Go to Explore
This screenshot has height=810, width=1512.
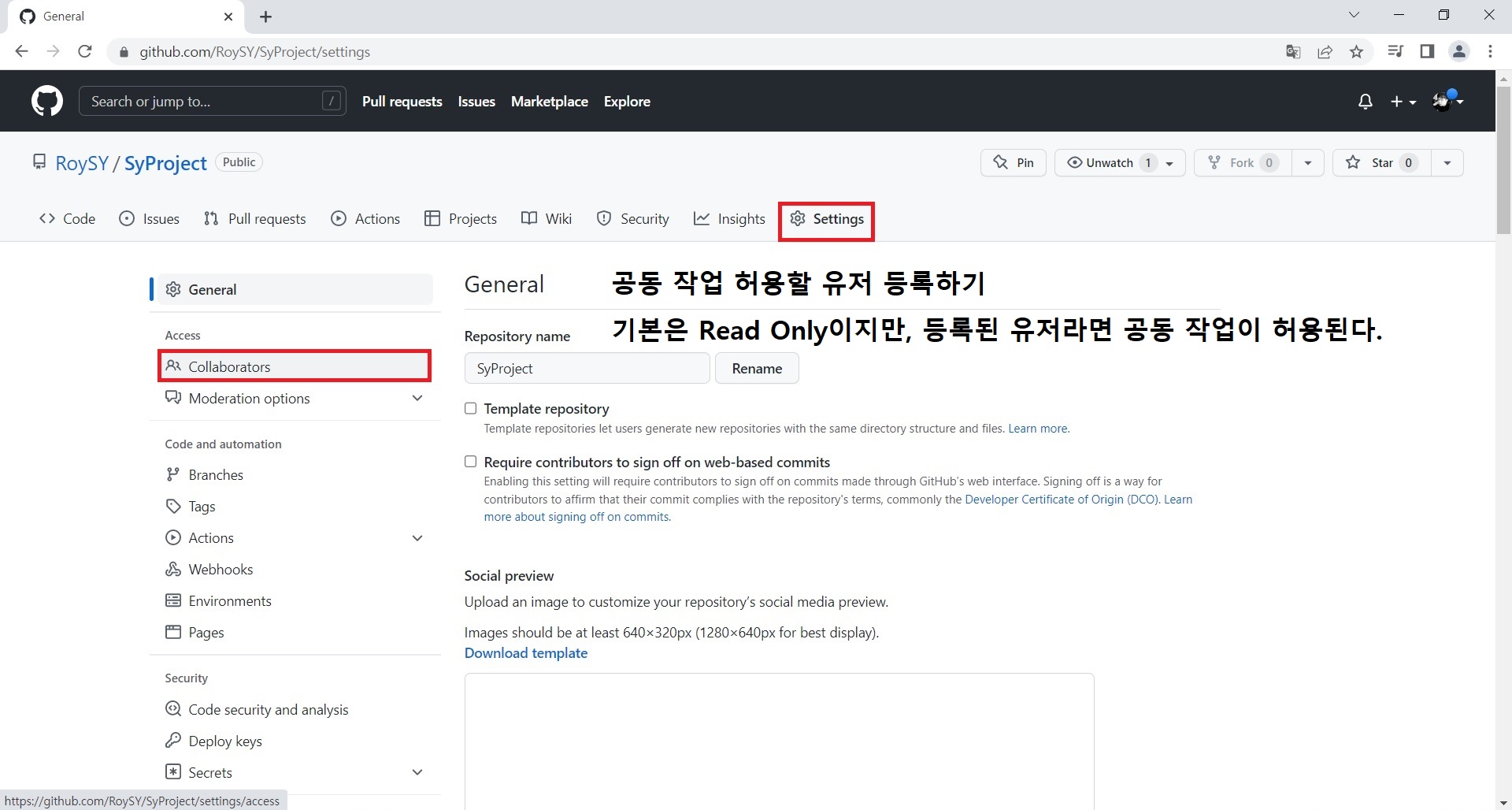(627, 102)
